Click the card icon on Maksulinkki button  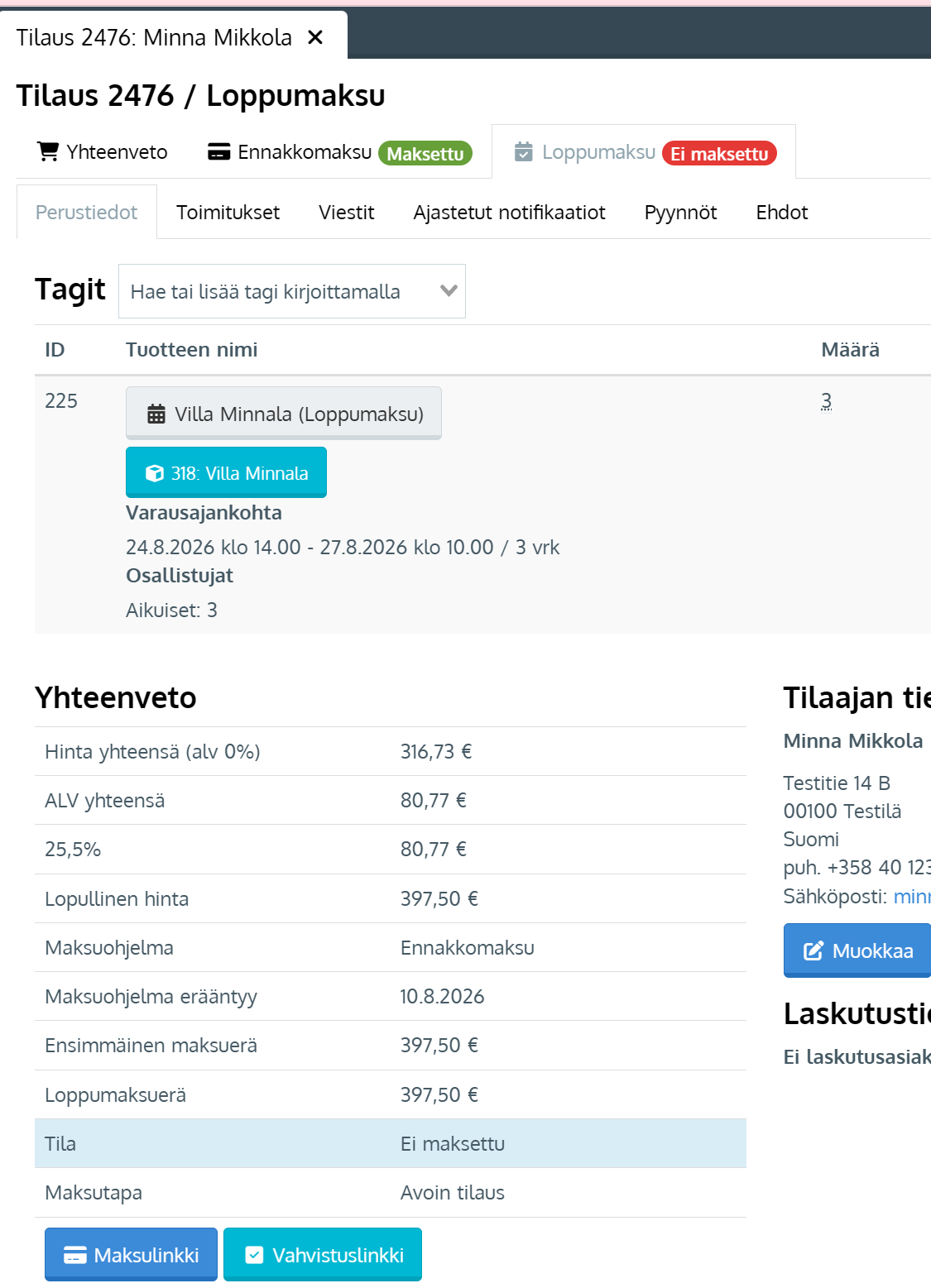point(75,1255)
